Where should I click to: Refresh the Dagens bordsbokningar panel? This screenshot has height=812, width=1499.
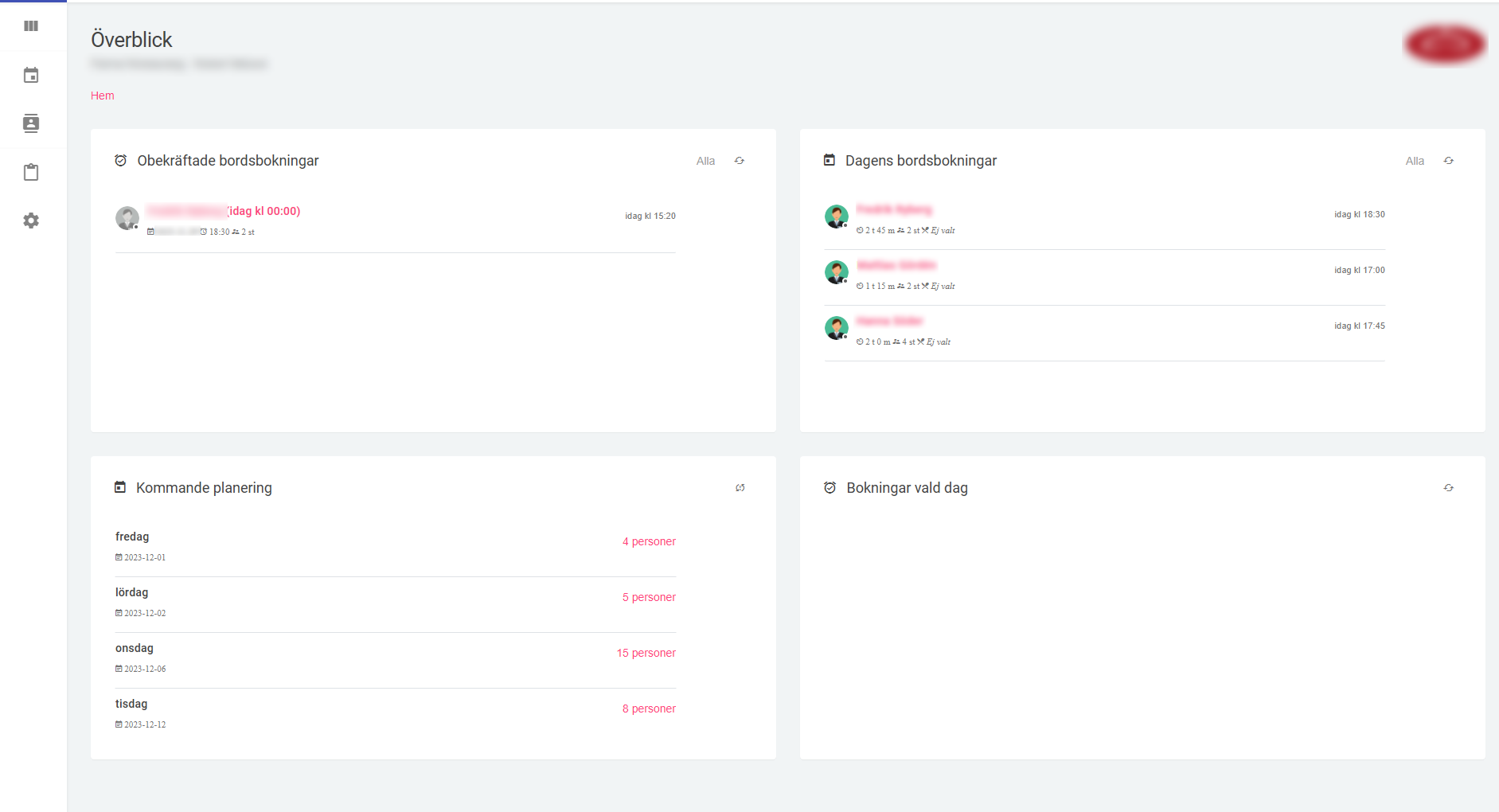pyautogui.click(x=1449, y=161)
